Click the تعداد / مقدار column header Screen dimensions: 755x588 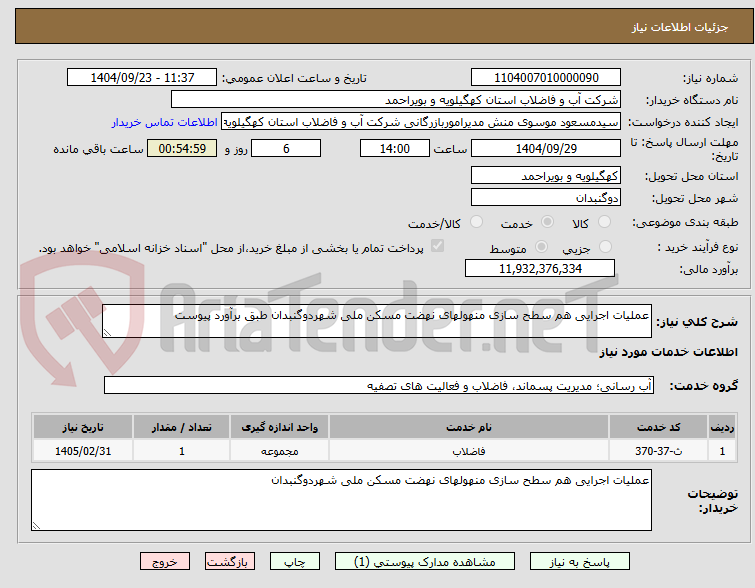tap(182, 427)
